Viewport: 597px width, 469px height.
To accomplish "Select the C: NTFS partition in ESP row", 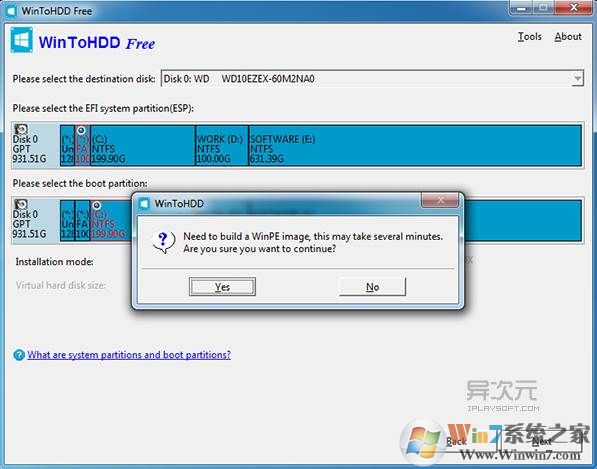I will pos(143,146).
